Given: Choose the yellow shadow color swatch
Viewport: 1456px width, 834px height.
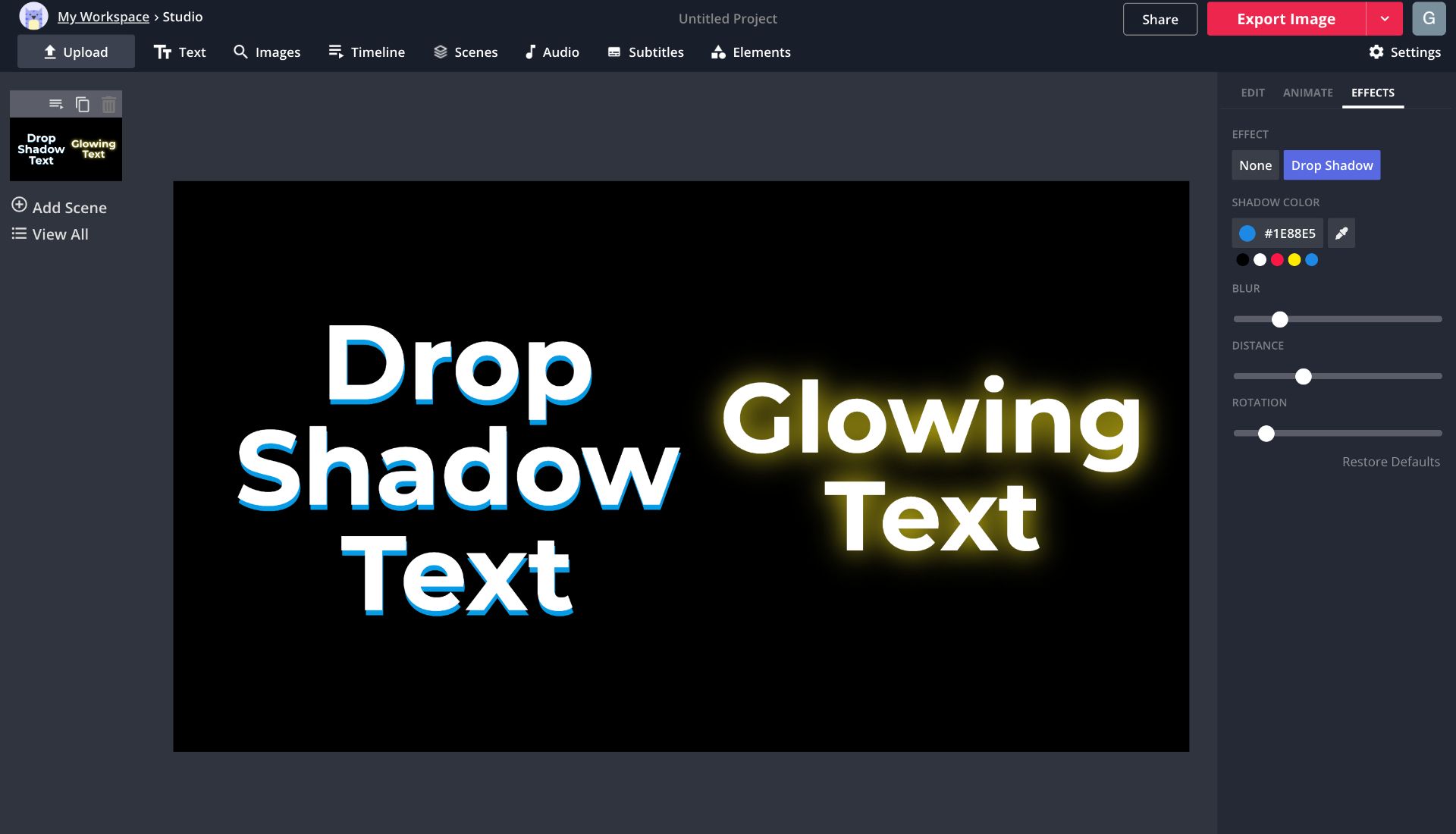Looking at the screenshot, I should 1294,260.
